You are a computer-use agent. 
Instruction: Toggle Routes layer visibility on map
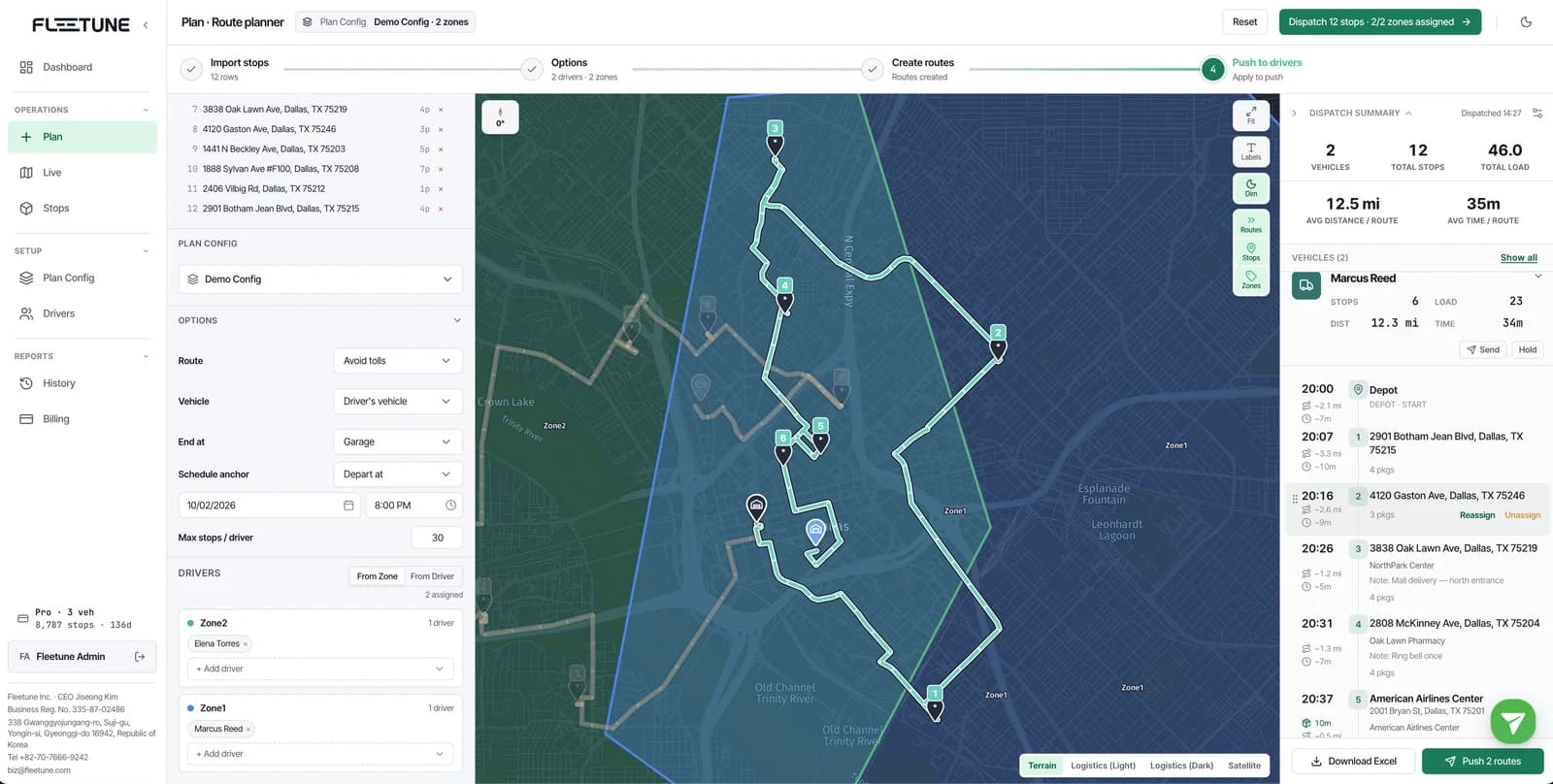[1251, 225]
